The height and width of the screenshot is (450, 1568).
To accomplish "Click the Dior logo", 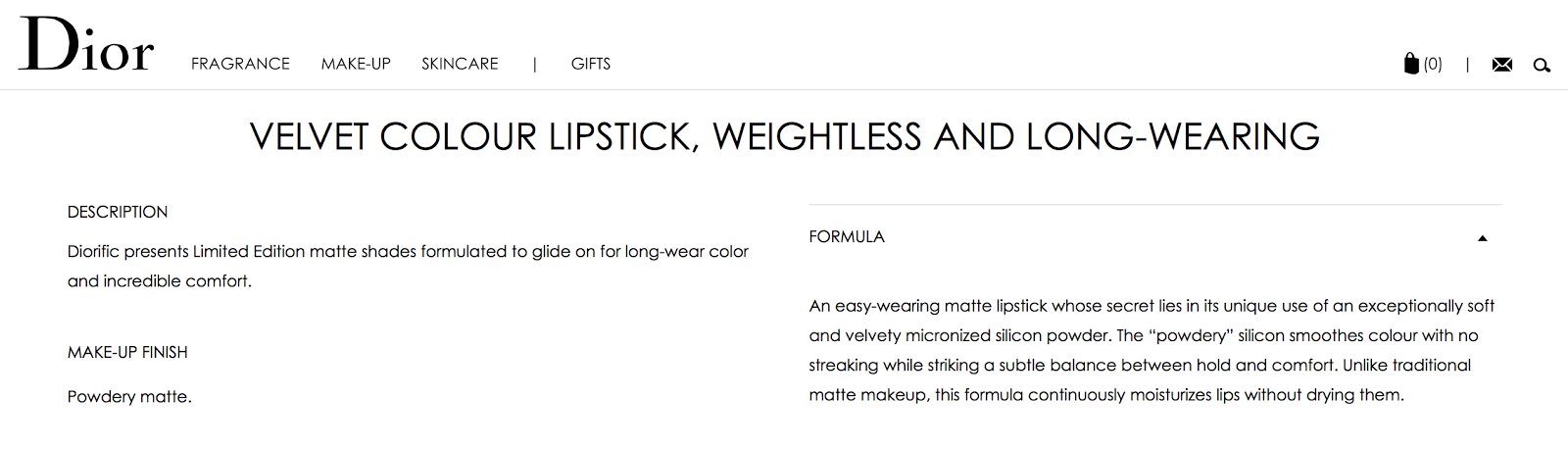I will [86, 45].
